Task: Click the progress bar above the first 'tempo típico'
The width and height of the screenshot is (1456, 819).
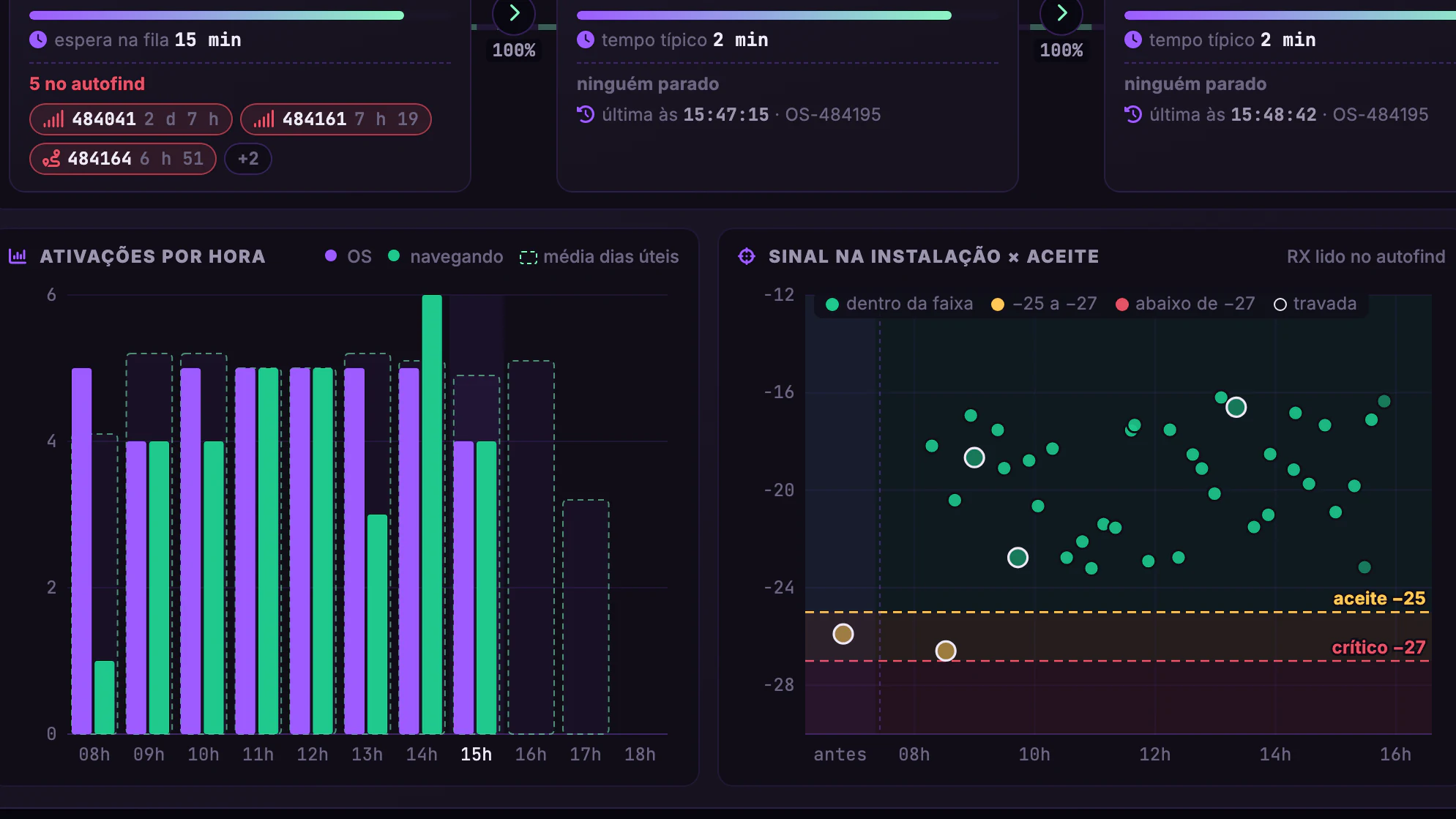Action: point(764,15)
